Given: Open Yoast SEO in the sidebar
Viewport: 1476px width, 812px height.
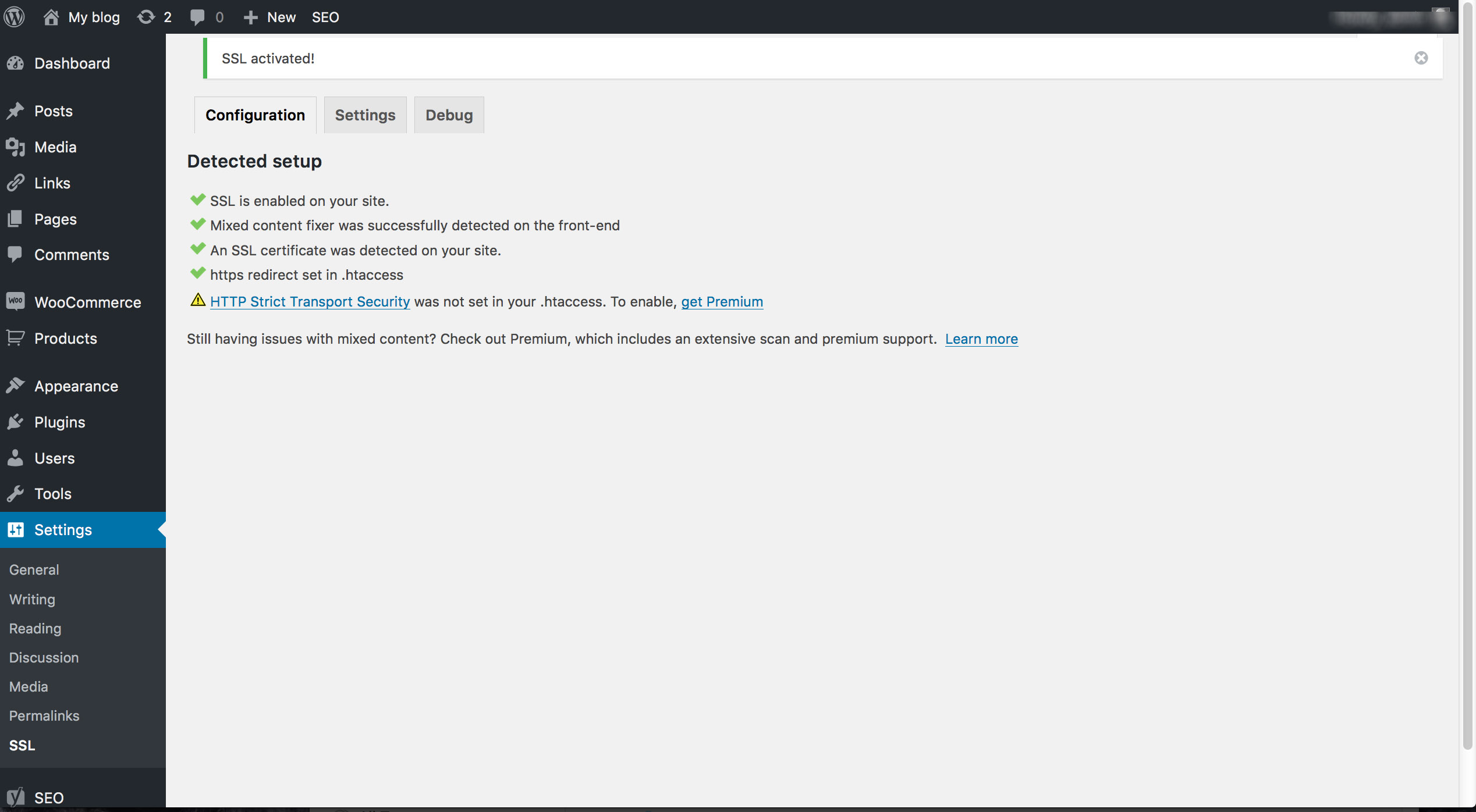Looking at the screenshot, I should click(x=49, y=797).
